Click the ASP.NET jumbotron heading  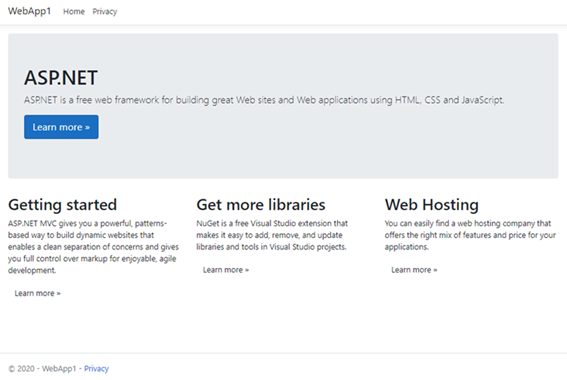click(61, 77)
